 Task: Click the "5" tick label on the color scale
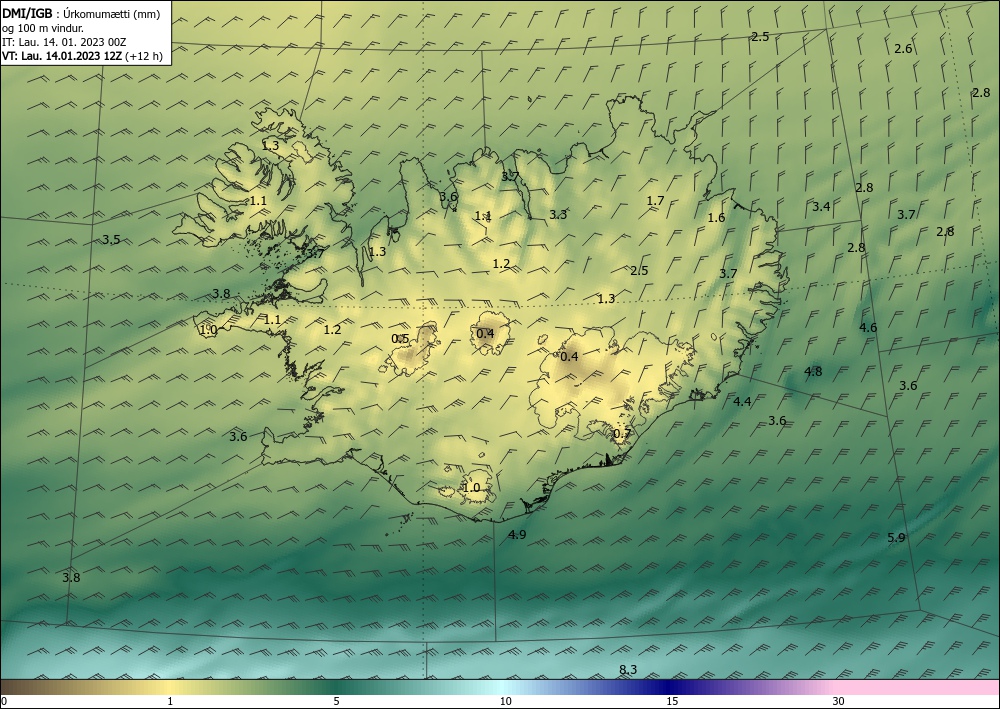click(336, 702)
